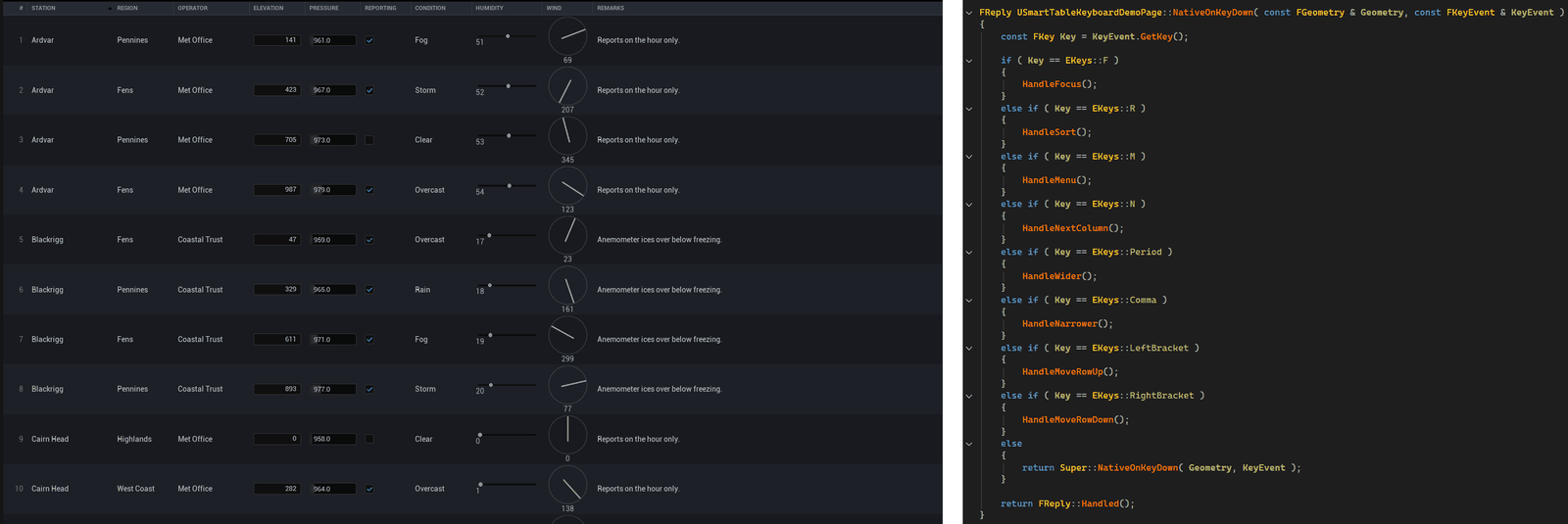Collapse the EKeys::RightBracket code block

(x=969, y=397)
